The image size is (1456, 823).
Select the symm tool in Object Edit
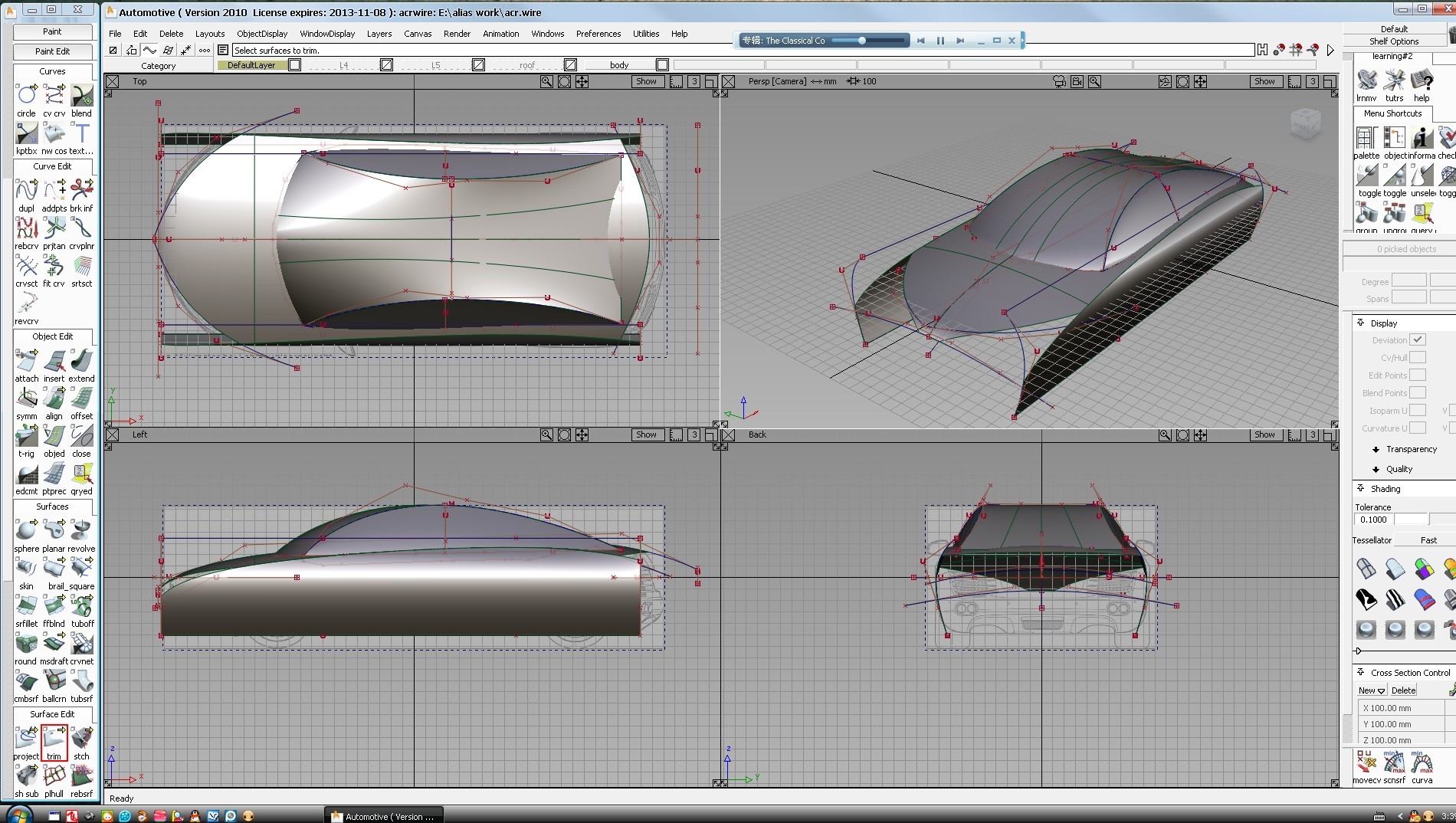[x=26, y=398]
